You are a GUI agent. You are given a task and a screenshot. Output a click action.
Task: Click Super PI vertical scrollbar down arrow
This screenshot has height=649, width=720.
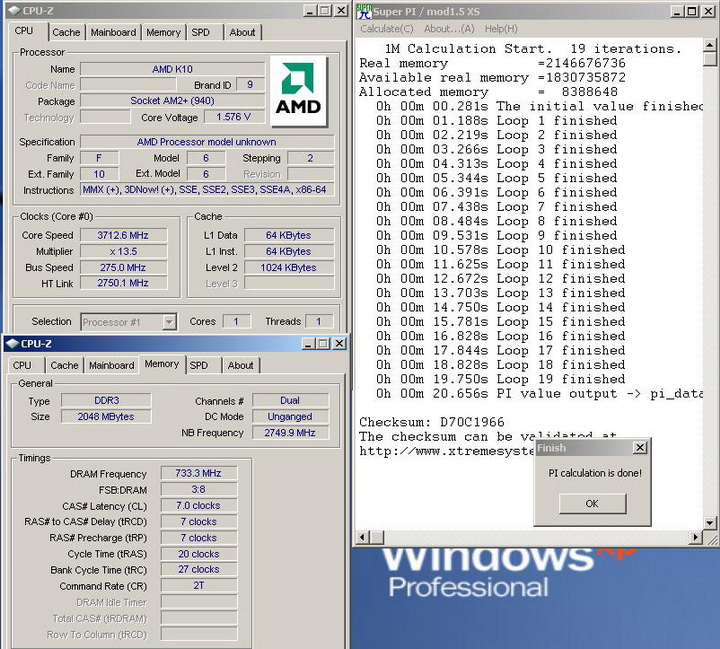coord(709,523)
